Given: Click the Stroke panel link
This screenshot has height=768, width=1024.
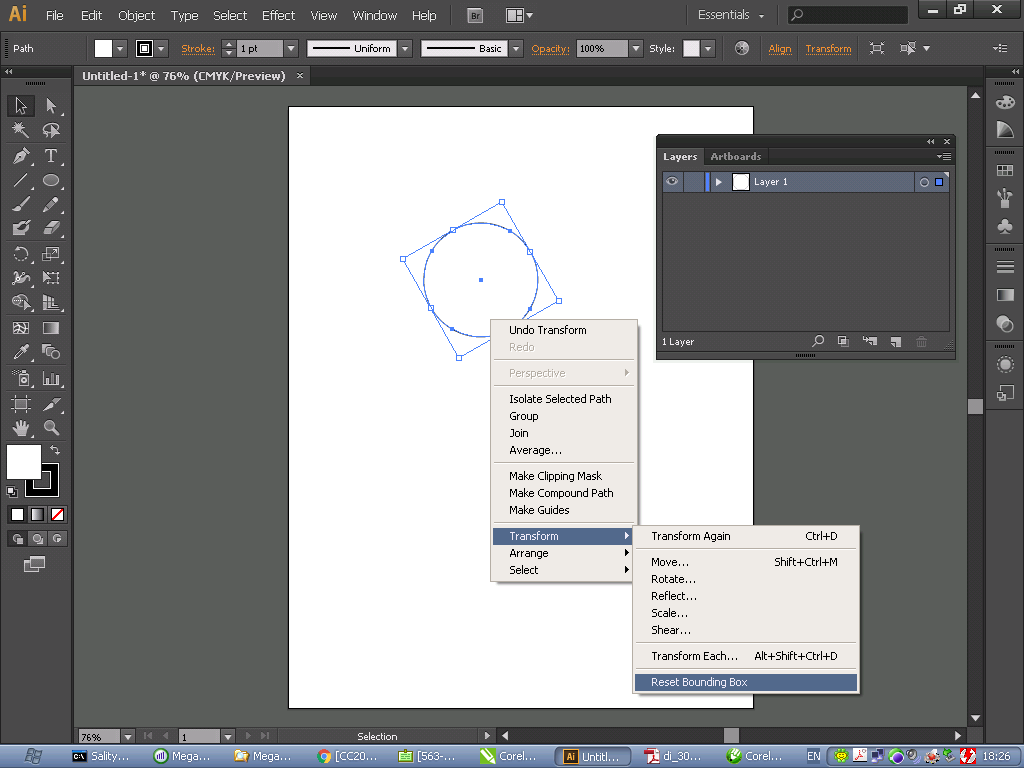Looking at the screenshot, I should (198, 48).
